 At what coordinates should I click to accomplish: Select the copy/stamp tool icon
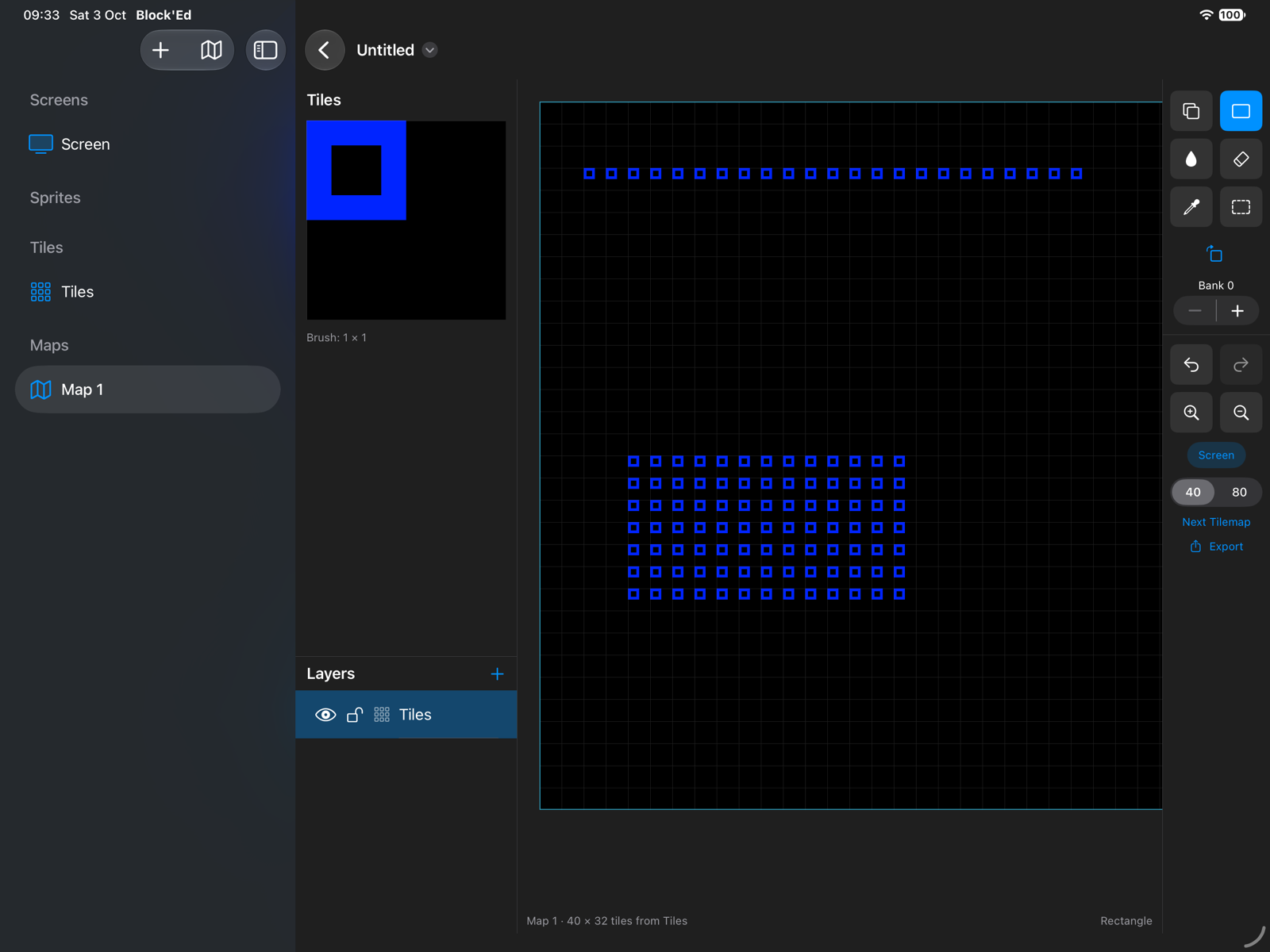[1191, 111]
